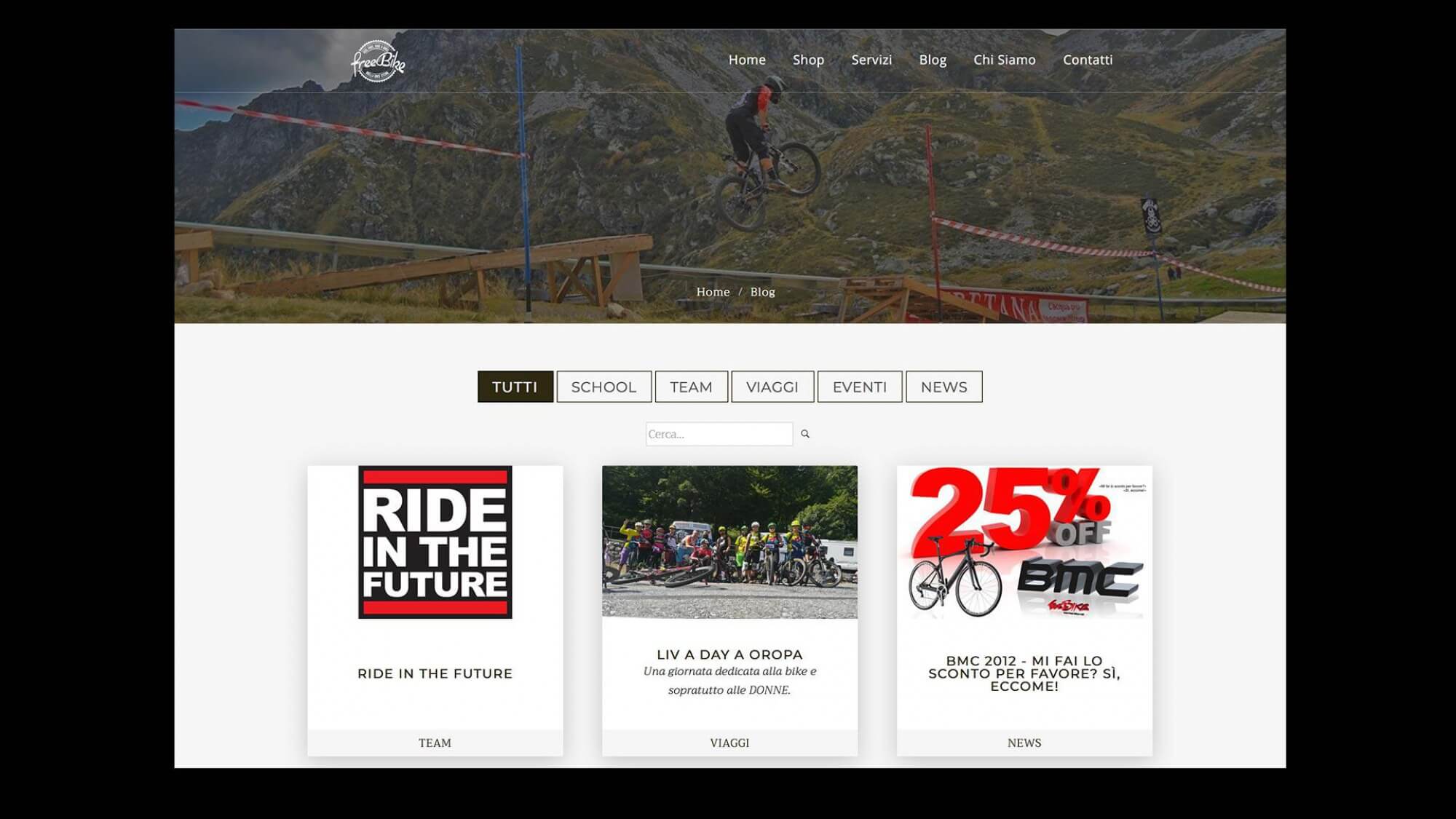The image size is (1456, 819).
Task: Click the BMC 2012 post title
Action: (x=1024, y=673)
